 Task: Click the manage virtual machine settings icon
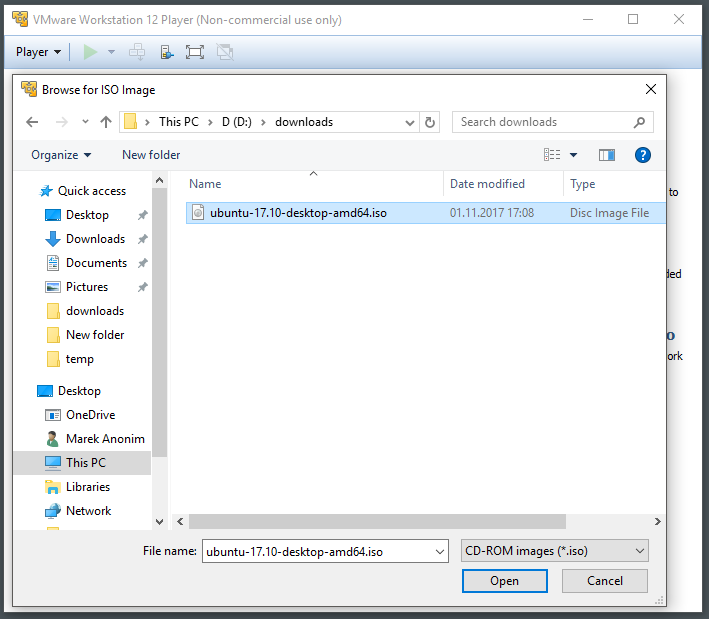(x=167, y=52)
